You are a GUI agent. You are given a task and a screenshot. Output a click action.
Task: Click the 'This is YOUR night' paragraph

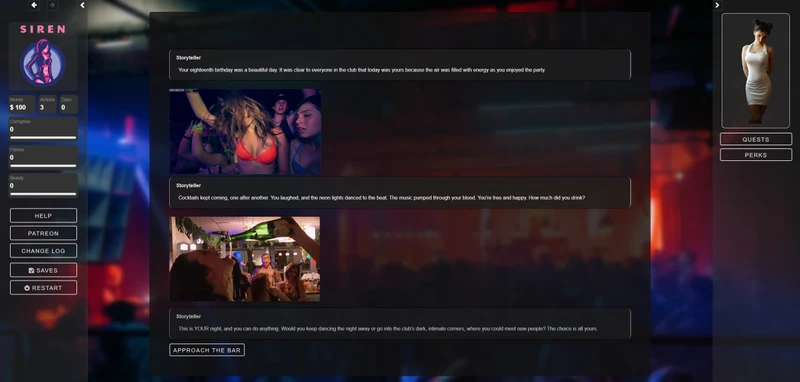coord(388,328)
